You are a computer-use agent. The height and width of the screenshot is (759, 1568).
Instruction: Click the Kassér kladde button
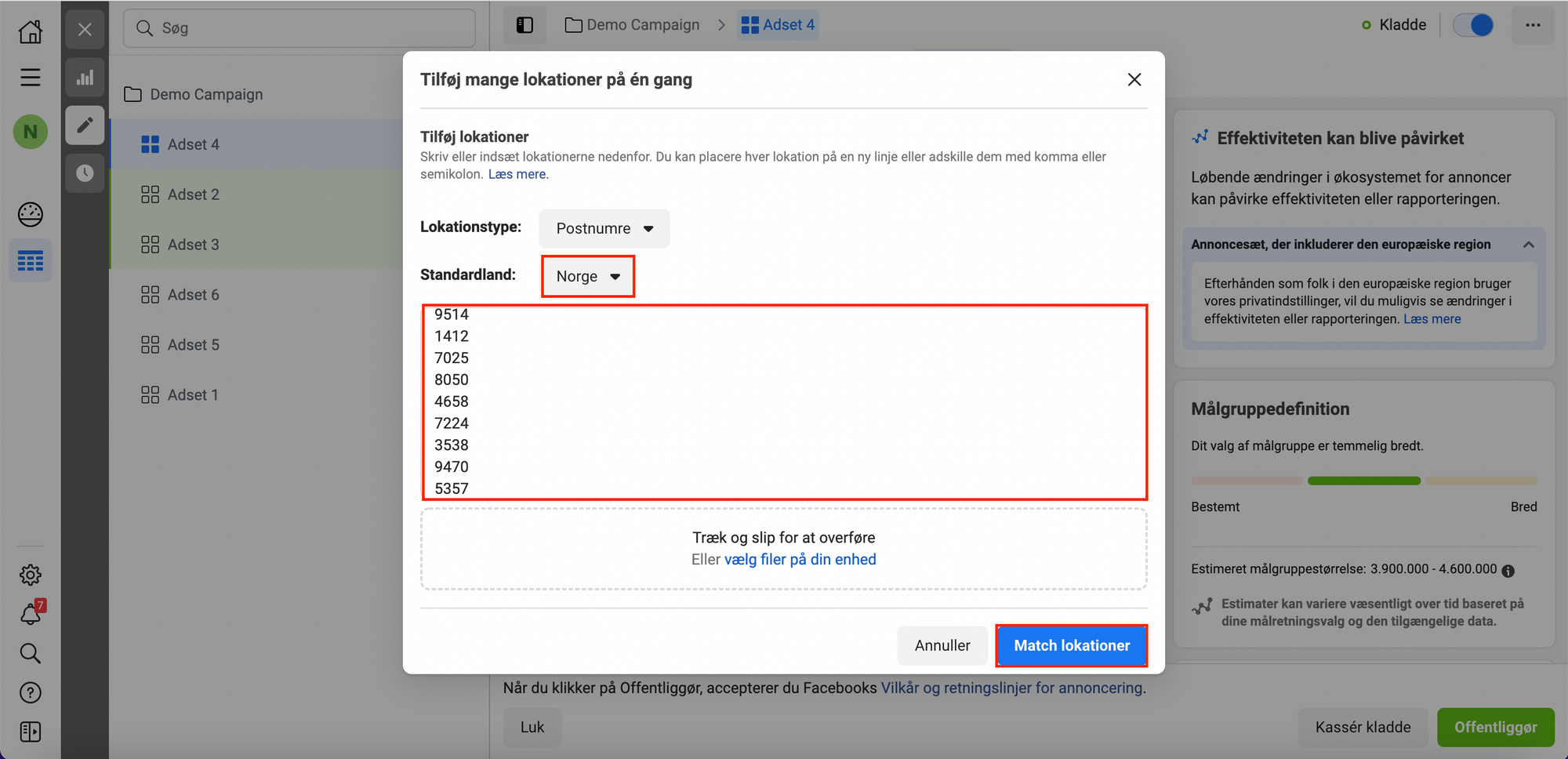click(1363, 727)
